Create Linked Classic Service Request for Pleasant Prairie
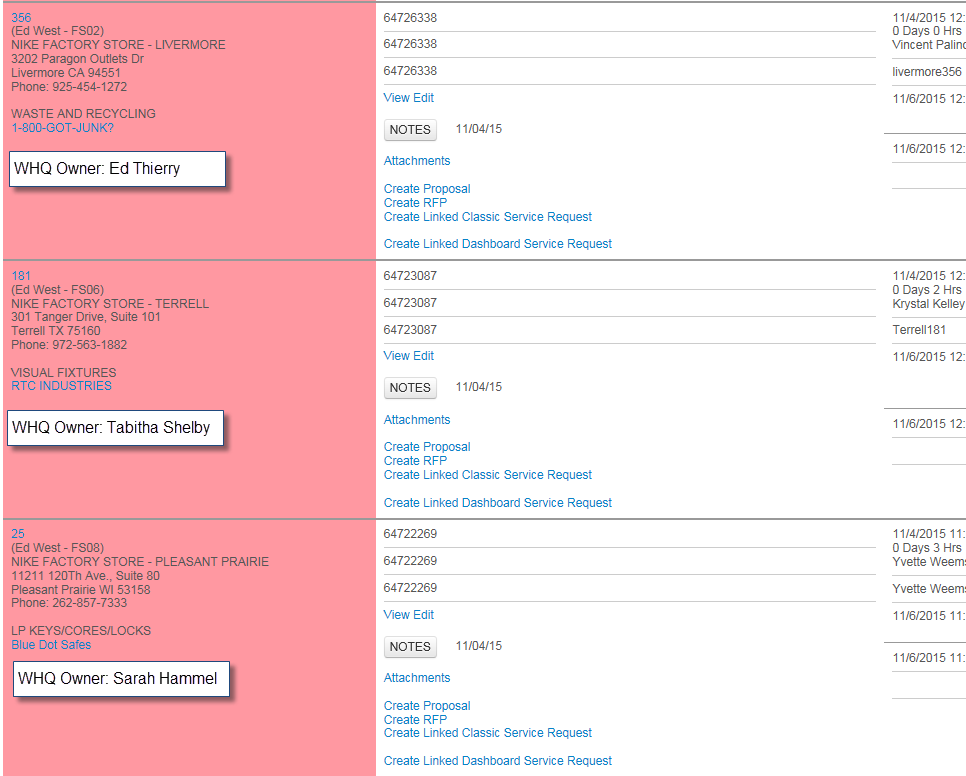This screenshot has height=776, width=966. (488, 733)
